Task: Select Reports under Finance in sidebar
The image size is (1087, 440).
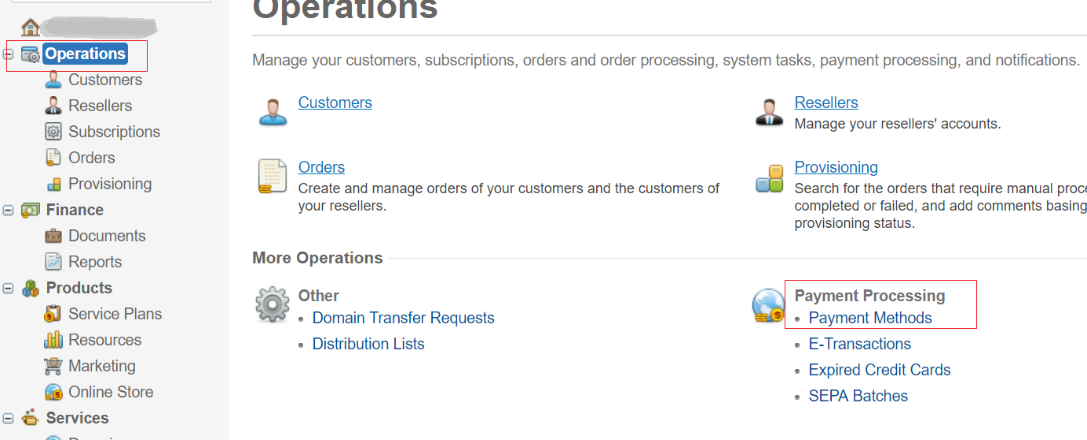Action: point(95,262)
